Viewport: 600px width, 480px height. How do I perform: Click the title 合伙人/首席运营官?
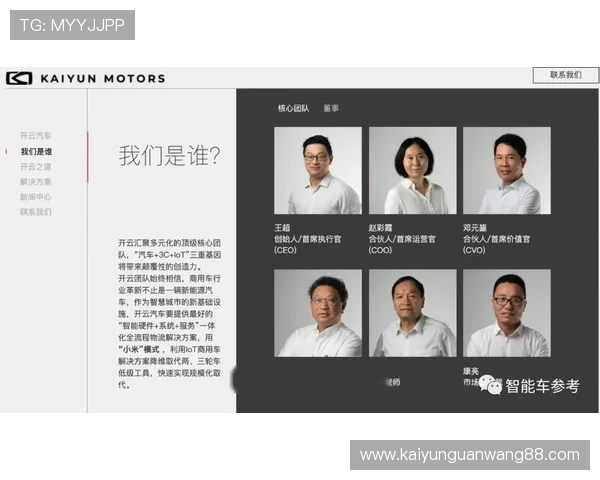coord(402,239)
